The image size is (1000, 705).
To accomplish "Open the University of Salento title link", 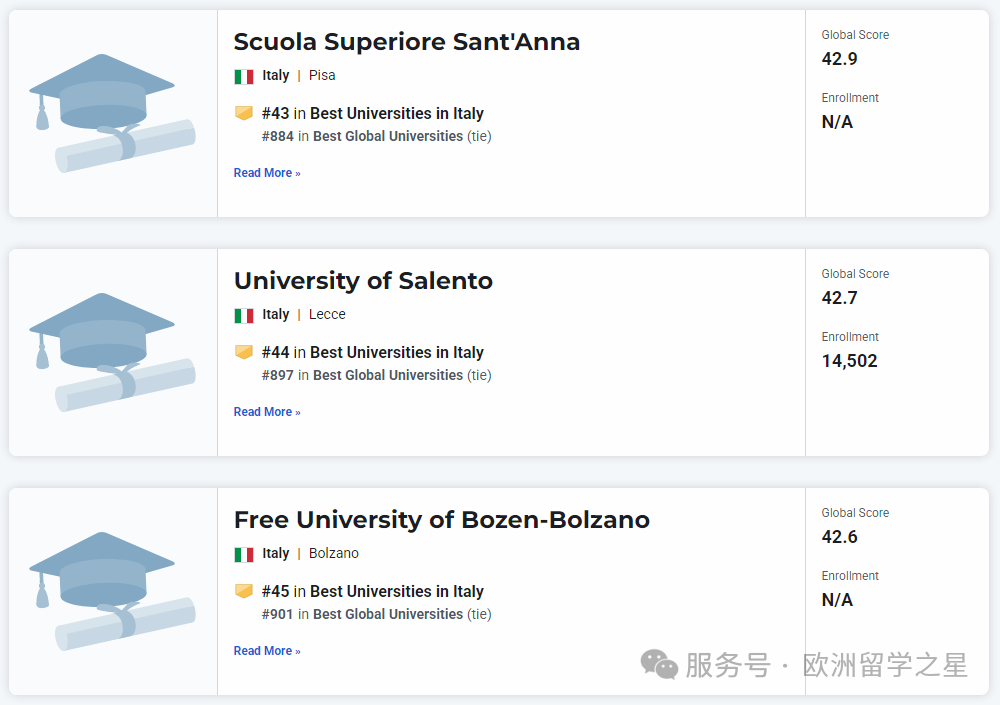I will click(363, 281).
